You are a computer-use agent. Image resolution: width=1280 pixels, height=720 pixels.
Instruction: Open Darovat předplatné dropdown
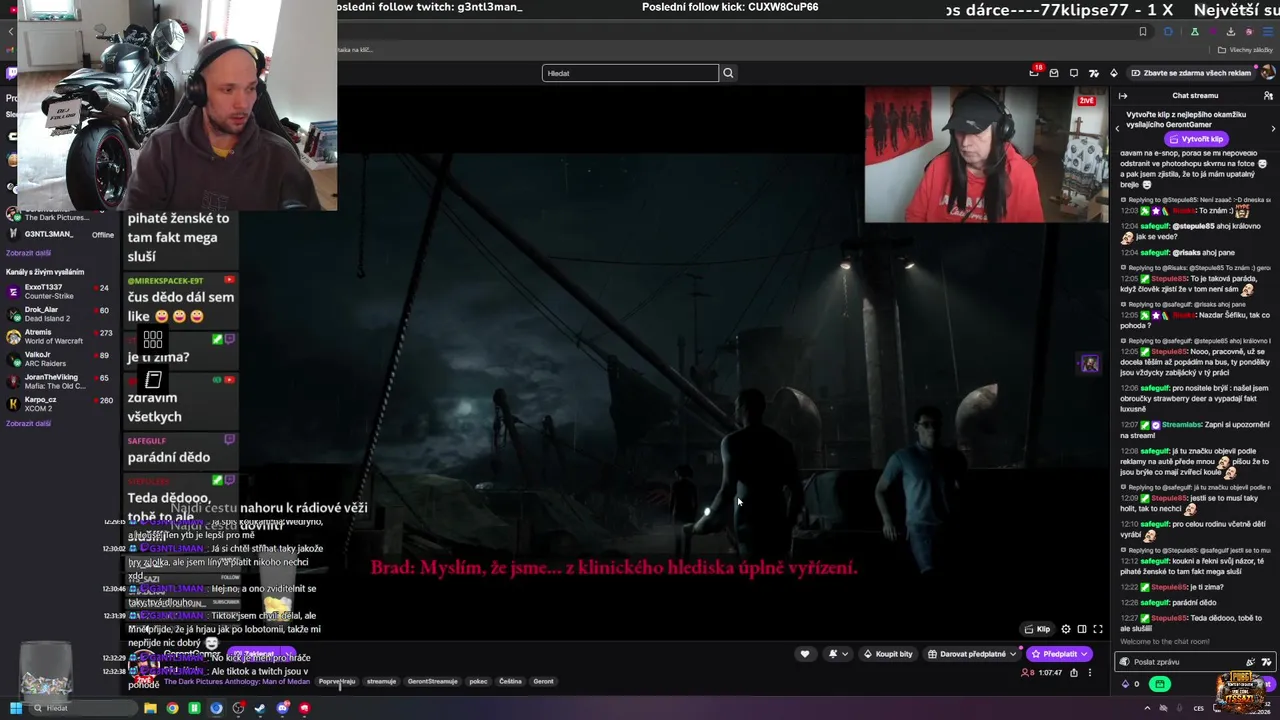(973, 654)
